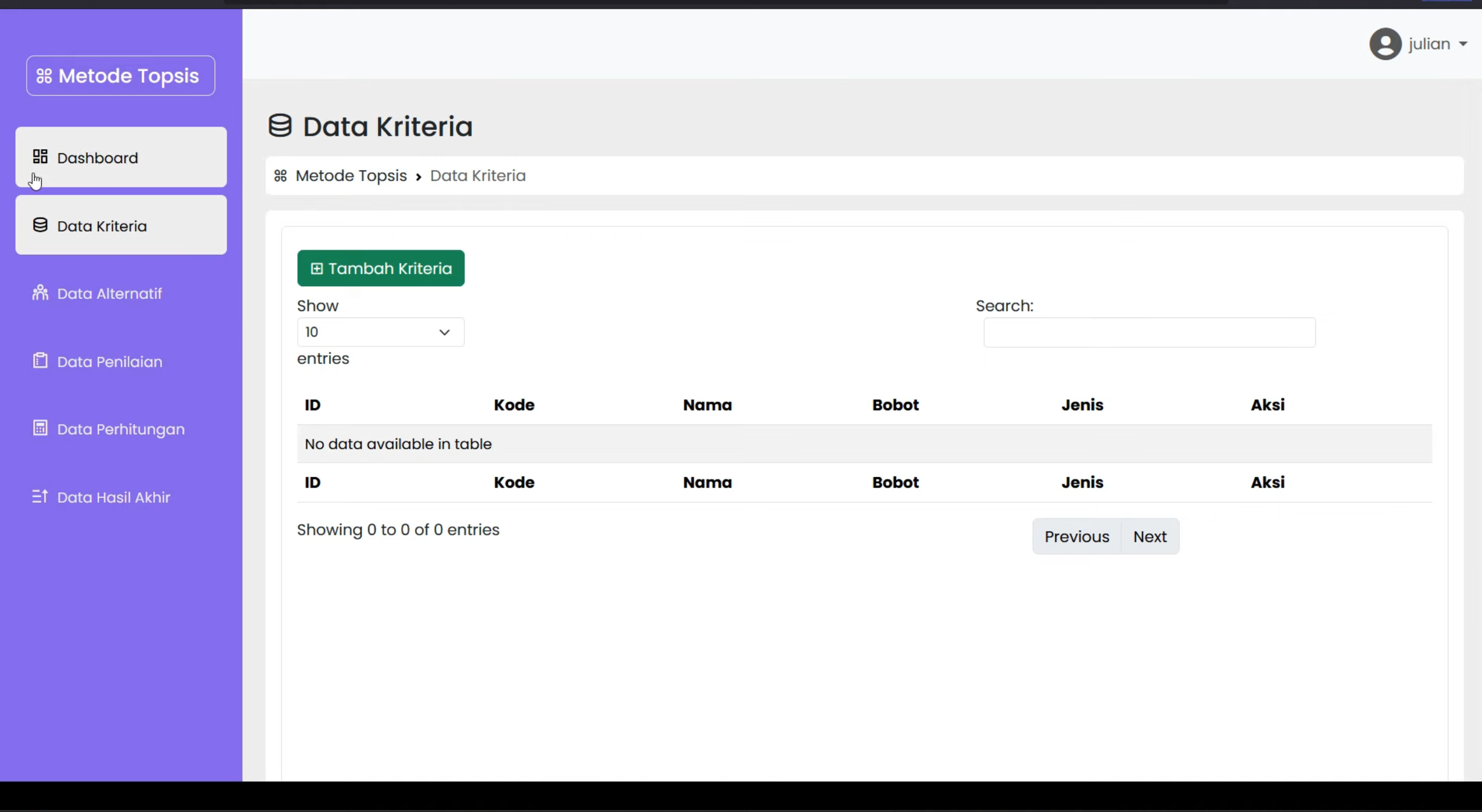This screenshot has height=812, width=1482.
Task: Click the Metode Topsis brand button
Action: coord(121,75)
